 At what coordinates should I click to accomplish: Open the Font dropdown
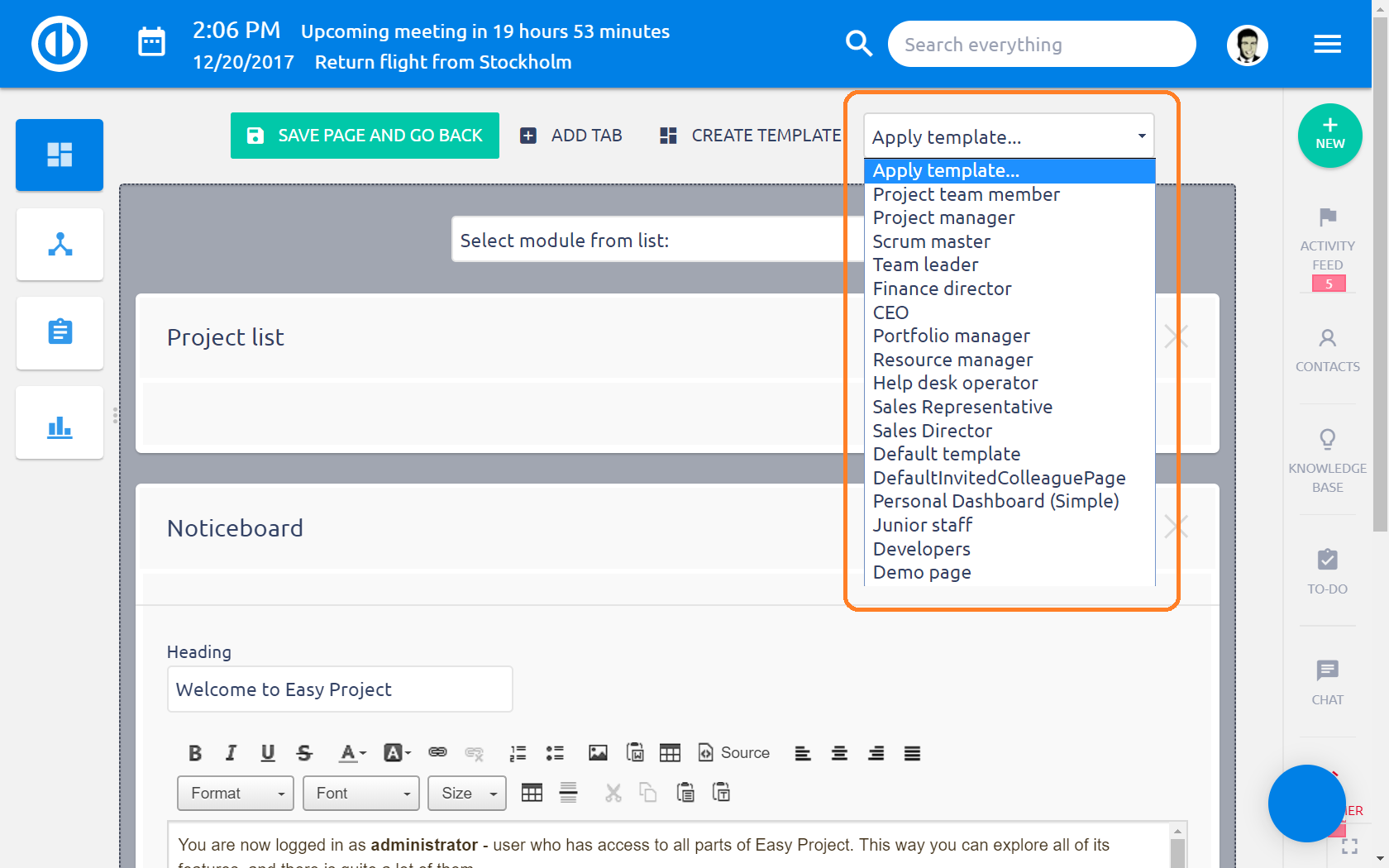pos(361,794)
